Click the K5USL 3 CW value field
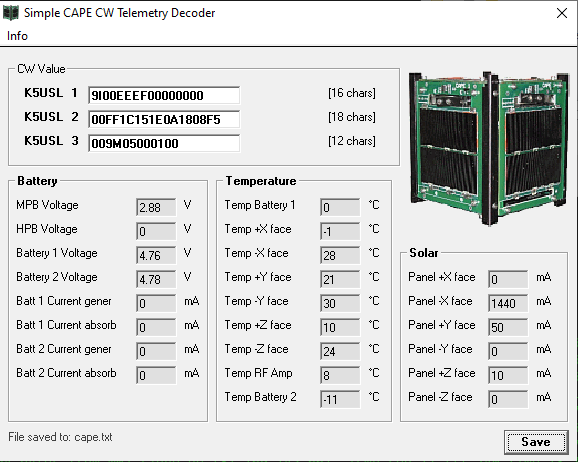The height and width of the screenshot is (462, 578). click(164, 143)
